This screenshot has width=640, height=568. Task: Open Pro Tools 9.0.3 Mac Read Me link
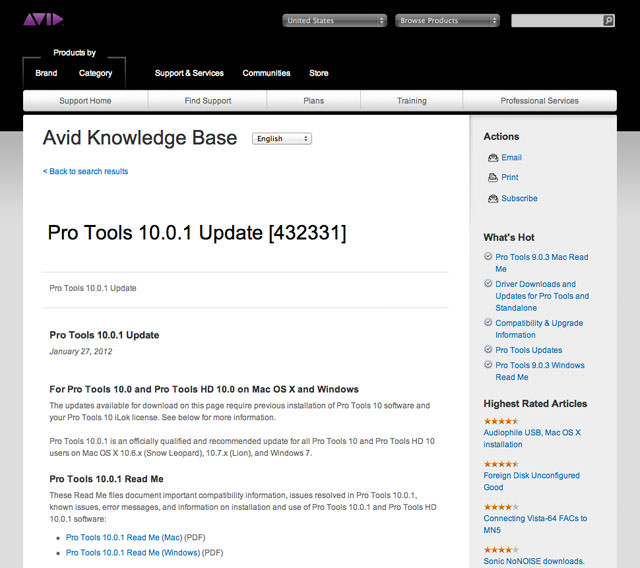point(542,263)
